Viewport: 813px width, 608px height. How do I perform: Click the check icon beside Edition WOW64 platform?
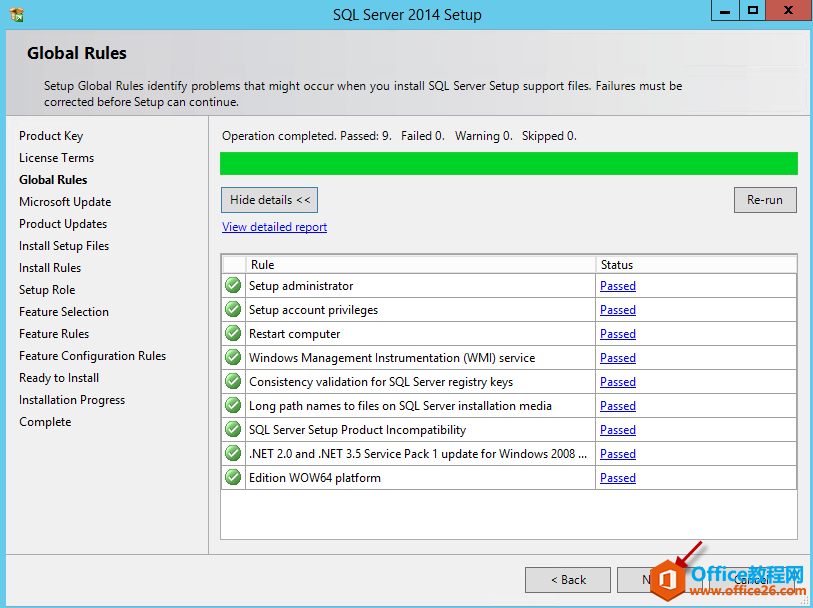coord(233,478)
